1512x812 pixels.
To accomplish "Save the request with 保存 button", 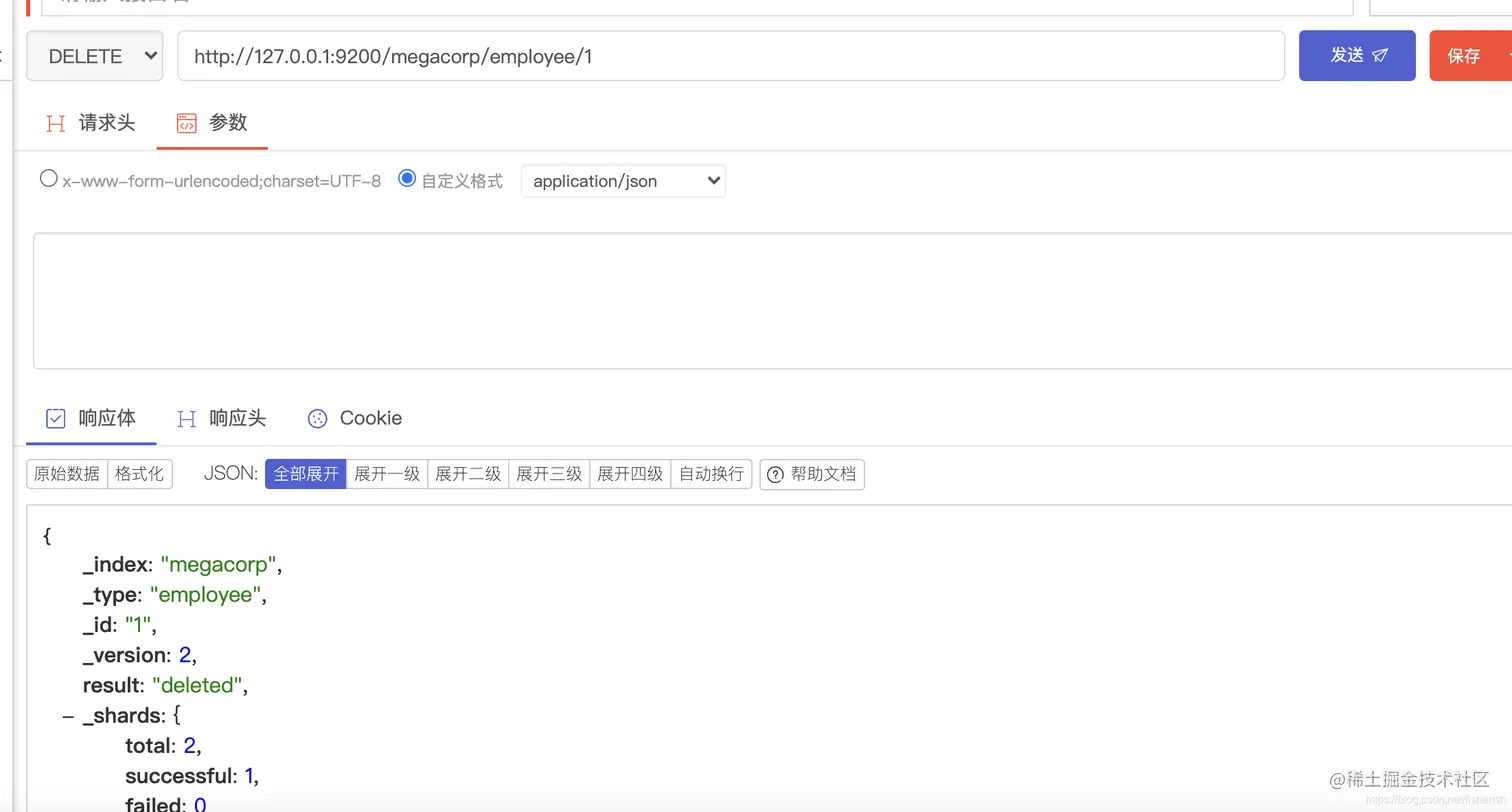I will (1471, 56).
